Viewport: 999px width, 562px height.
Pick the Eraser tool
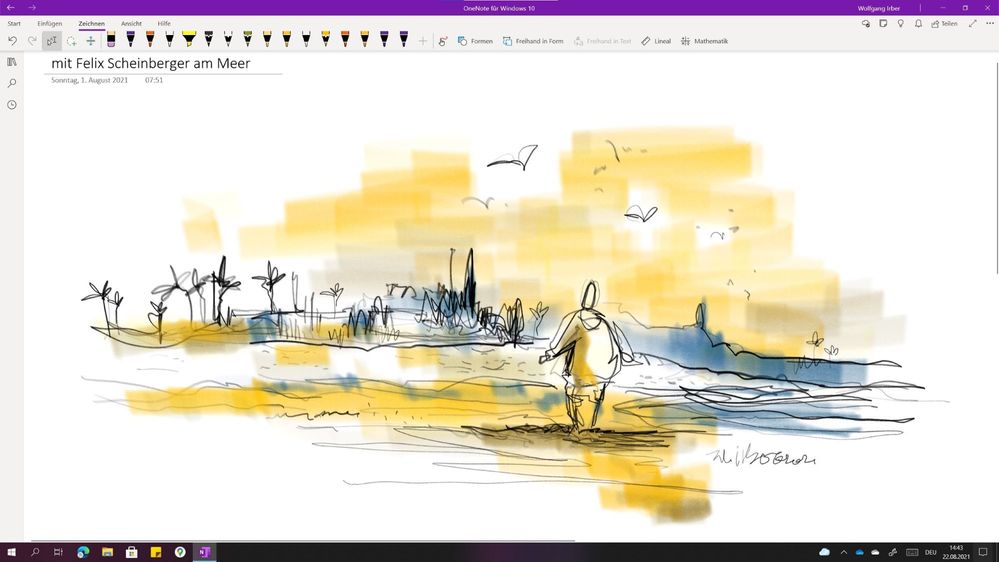[x=111, y=40]
